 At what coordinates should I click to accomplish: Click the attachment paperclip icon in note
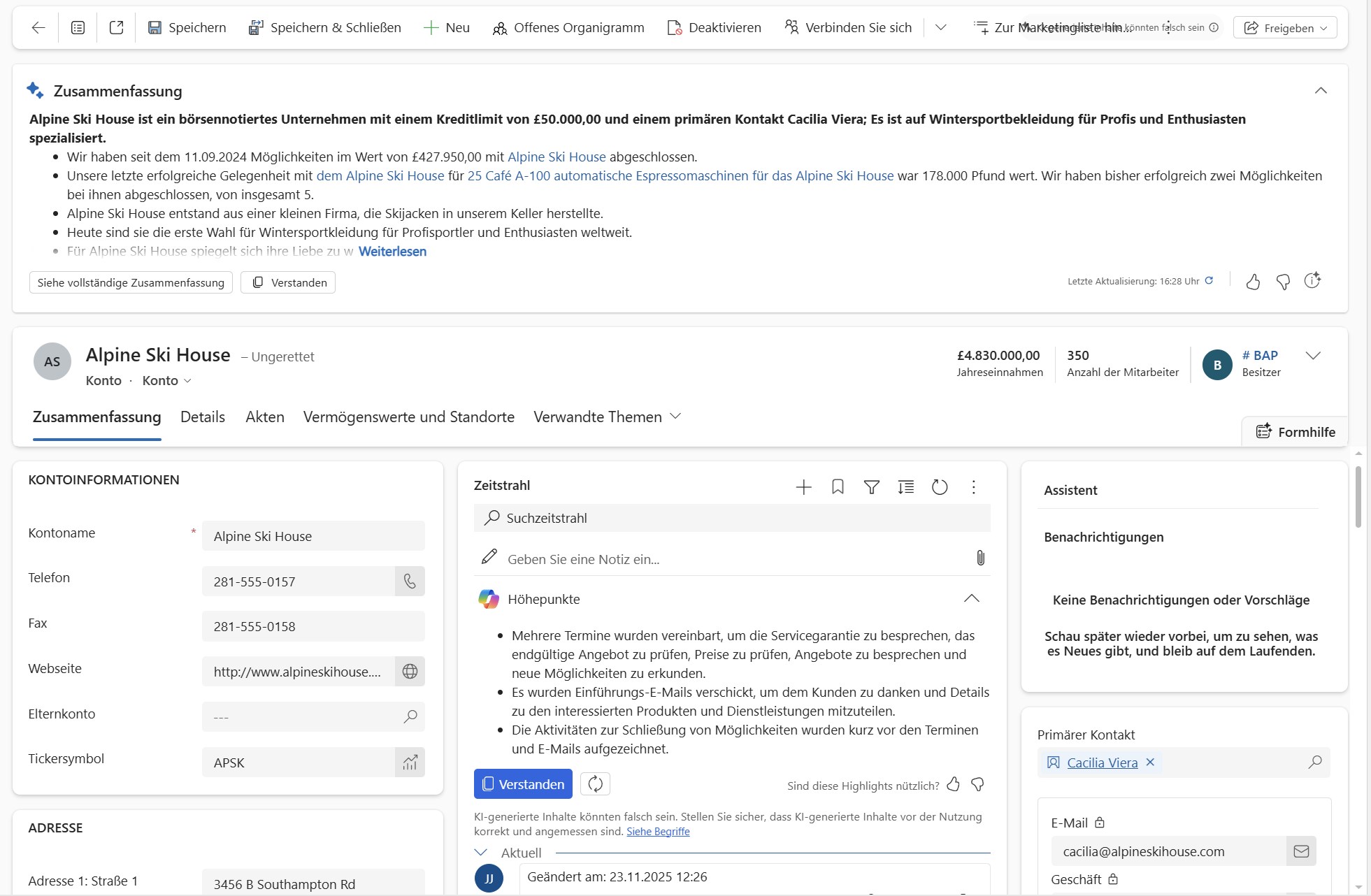pos(980,558)
